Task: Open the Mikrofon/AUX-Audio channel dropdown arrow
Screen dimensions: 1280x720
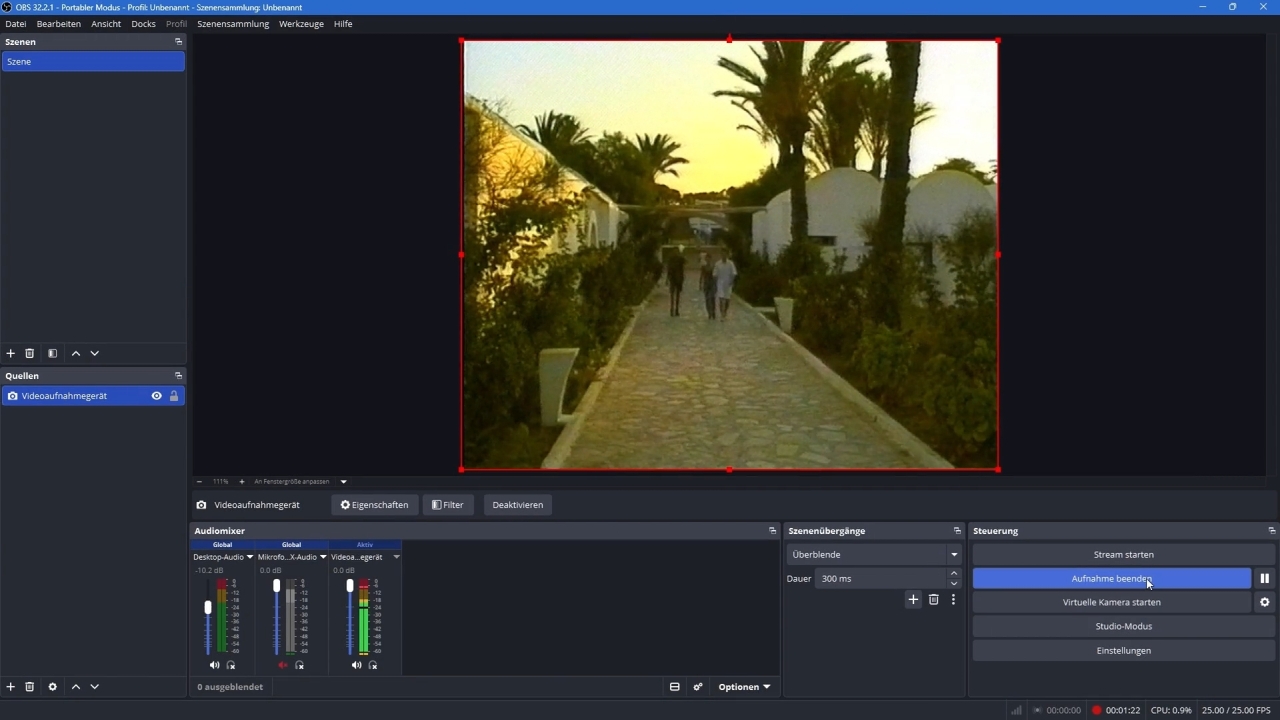Action: 323,557
